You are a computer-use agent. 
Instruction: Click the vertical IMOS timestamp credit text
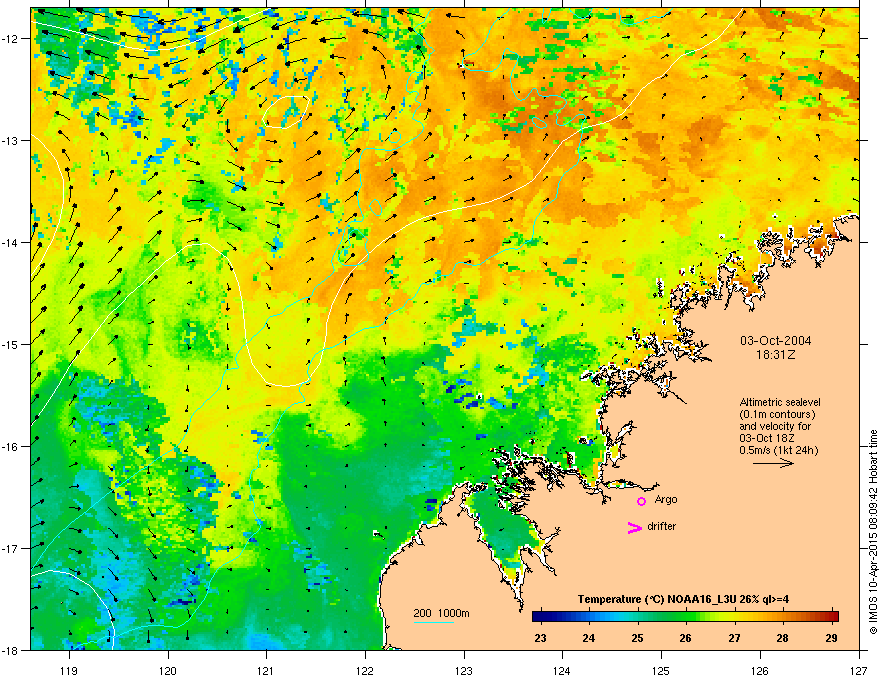click(x=873, y=532)
